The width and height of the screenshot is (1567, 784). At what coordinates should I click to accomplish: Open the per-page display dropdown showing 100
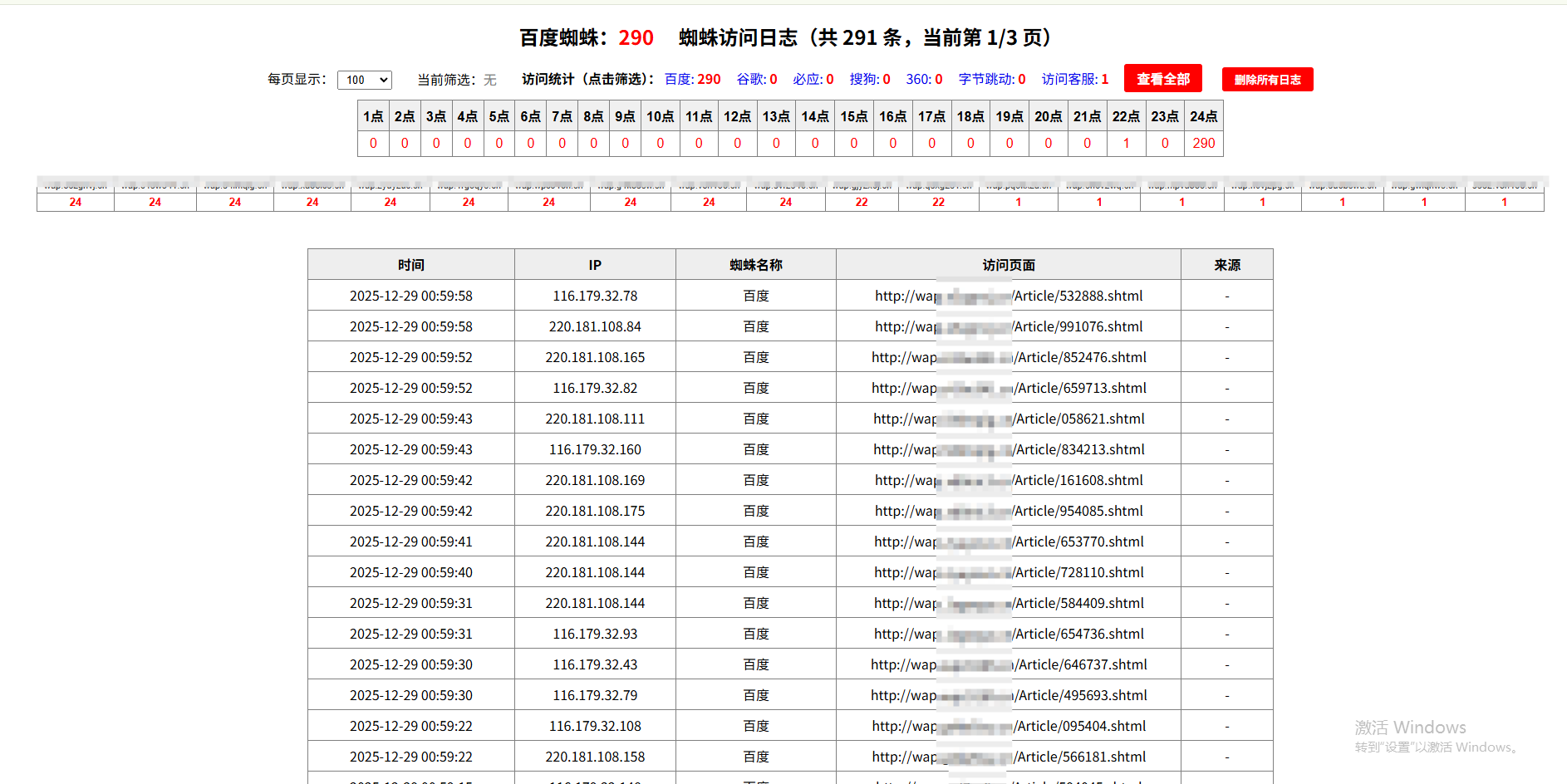point(364,80)
